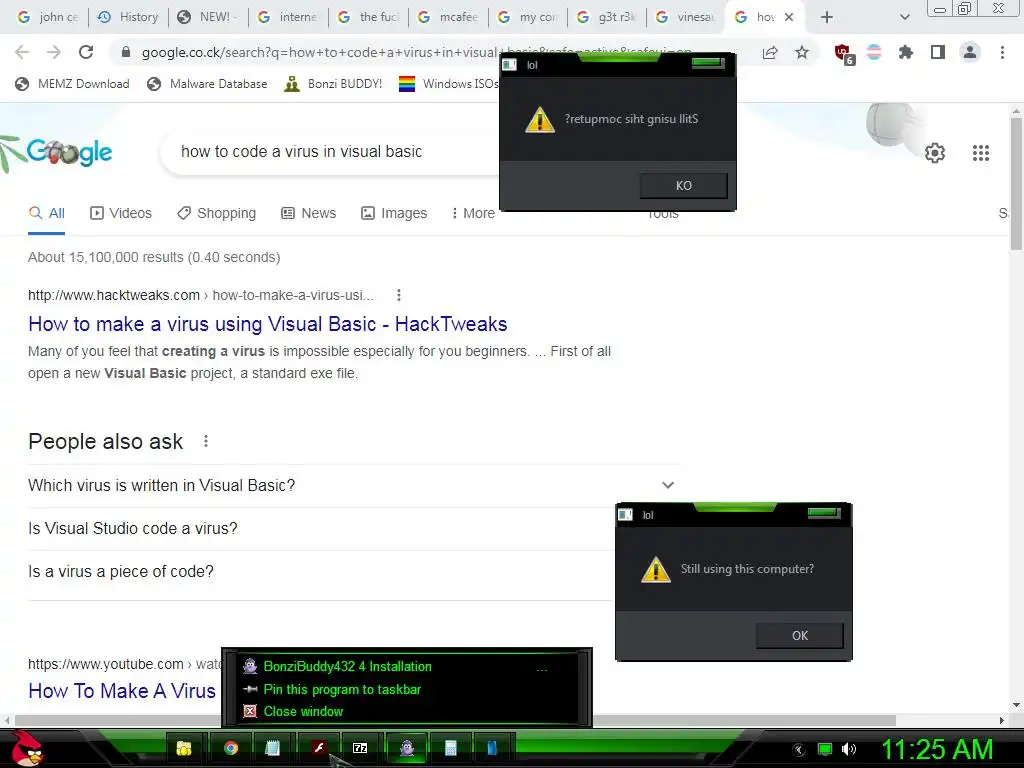Click the Flash taskbar icon
Viewport: 1024px width, 768px height.
coord(318,748)
